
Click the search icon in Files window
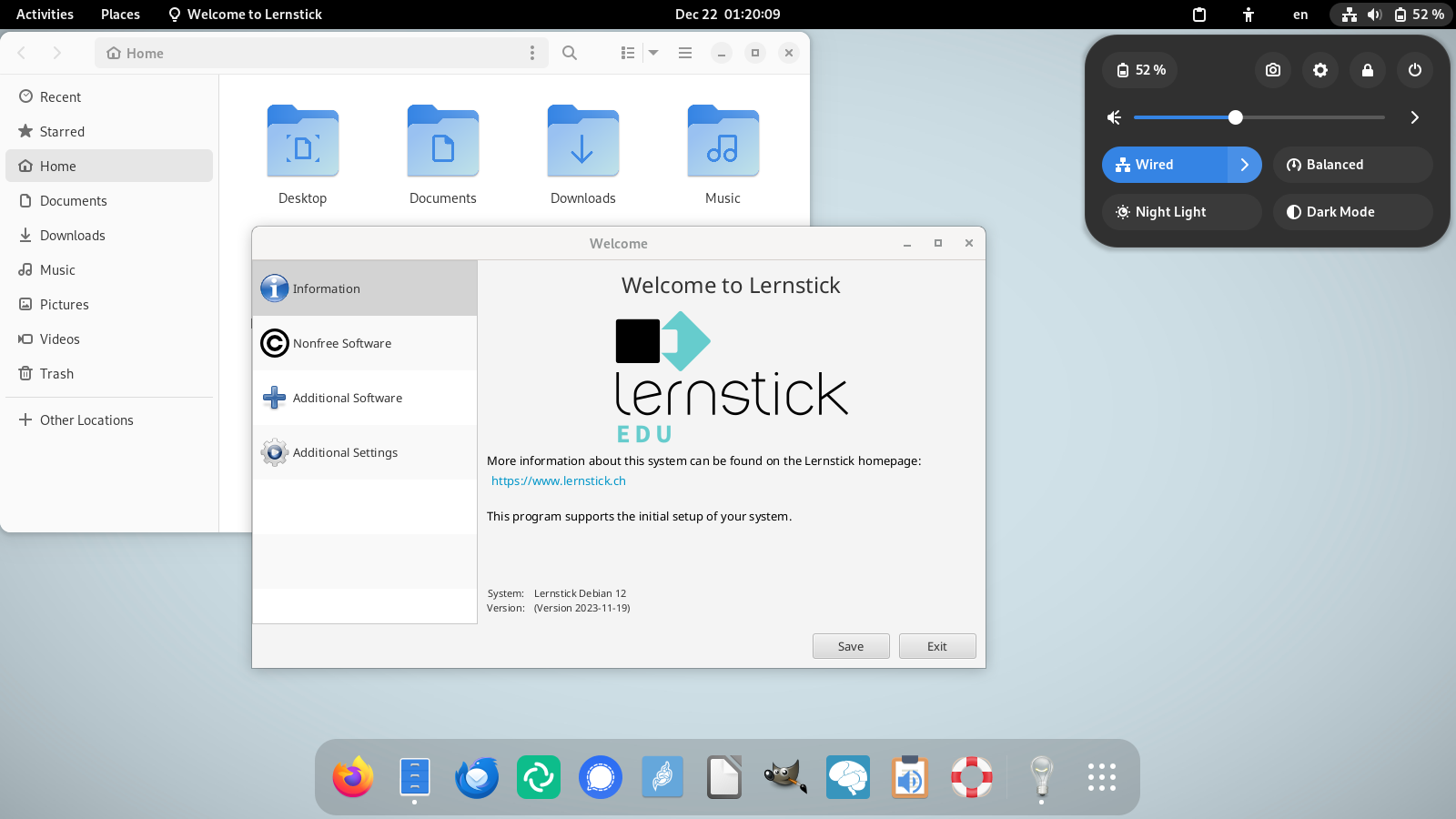pos(570,53)
